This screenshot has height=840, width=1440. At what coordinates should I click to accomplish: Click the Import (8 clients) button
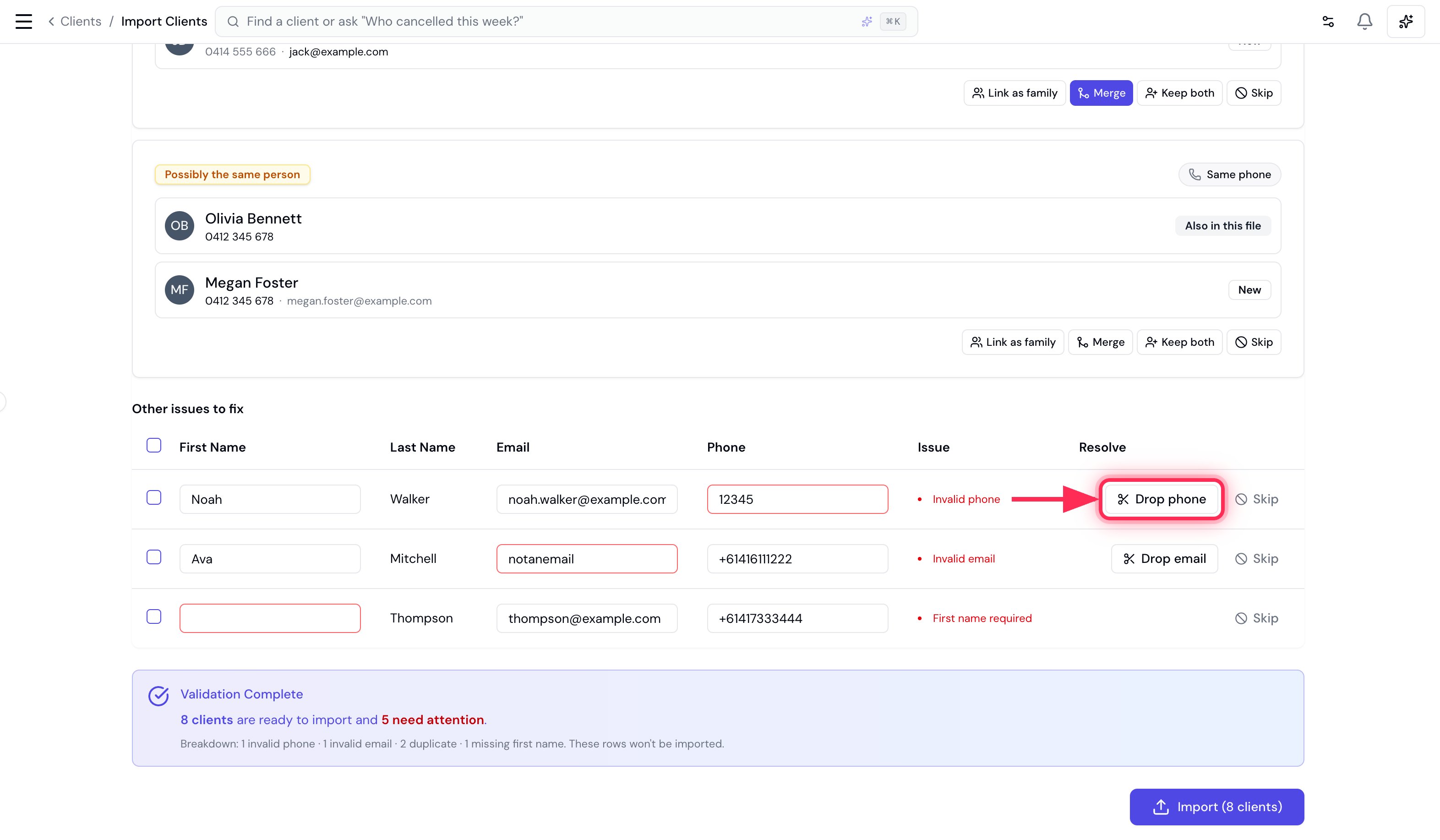coord(1216,807)
